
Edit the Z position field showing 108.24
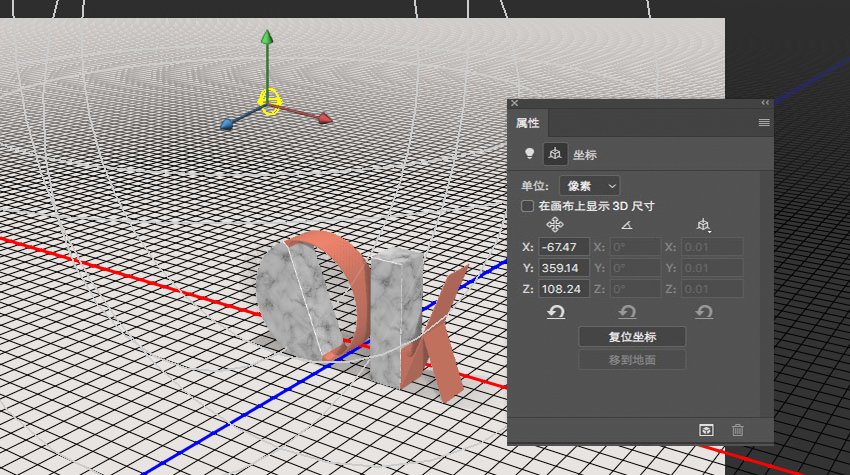[x=564, y=288]
